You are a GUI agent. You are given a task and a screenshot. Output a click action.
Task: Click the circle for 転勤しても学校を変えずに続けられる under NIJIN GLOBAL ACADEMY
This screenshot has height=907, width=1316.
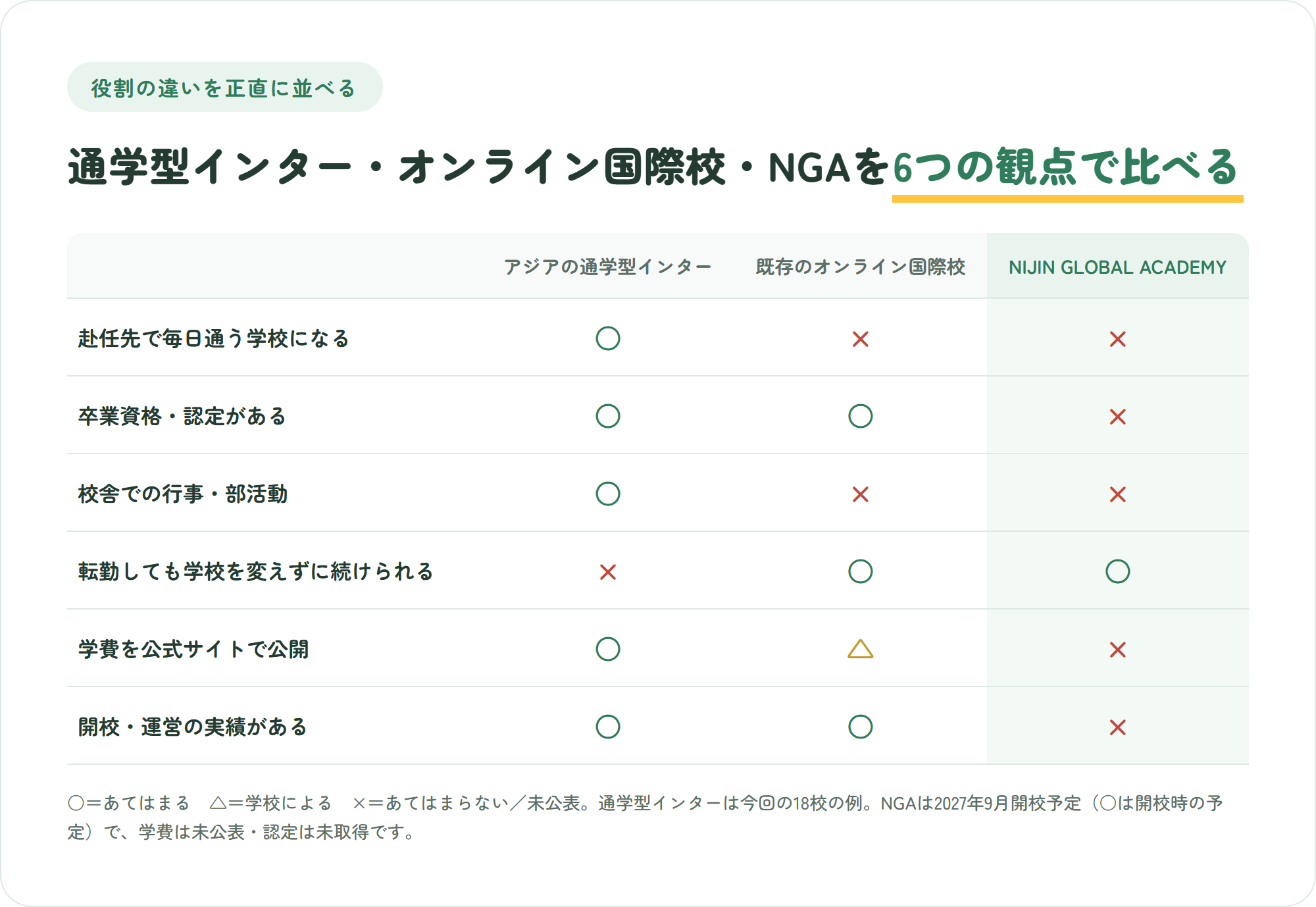click(x=1118, y=571)
